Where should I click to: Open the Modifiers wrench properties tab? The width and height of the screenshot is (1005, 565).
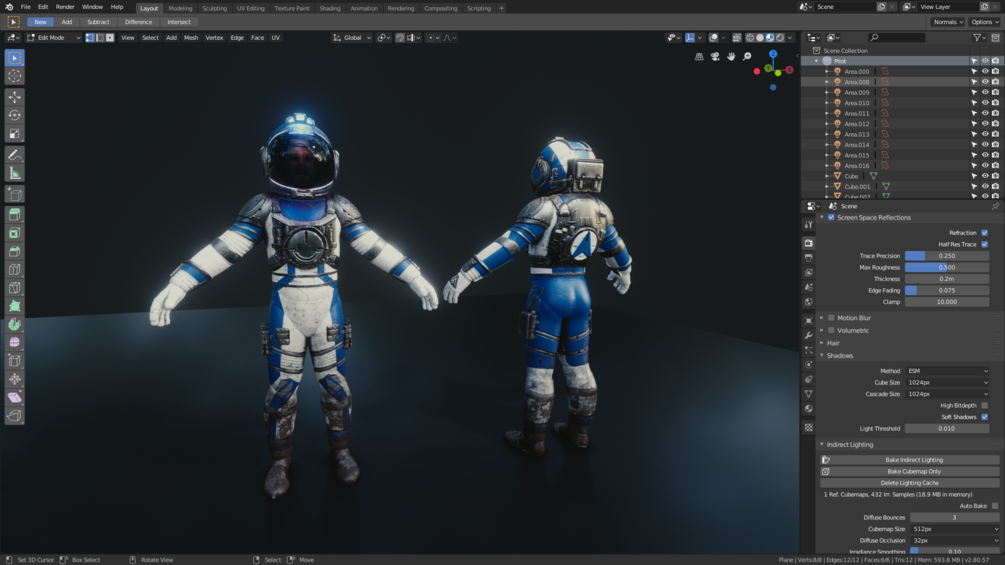[809, 335]
